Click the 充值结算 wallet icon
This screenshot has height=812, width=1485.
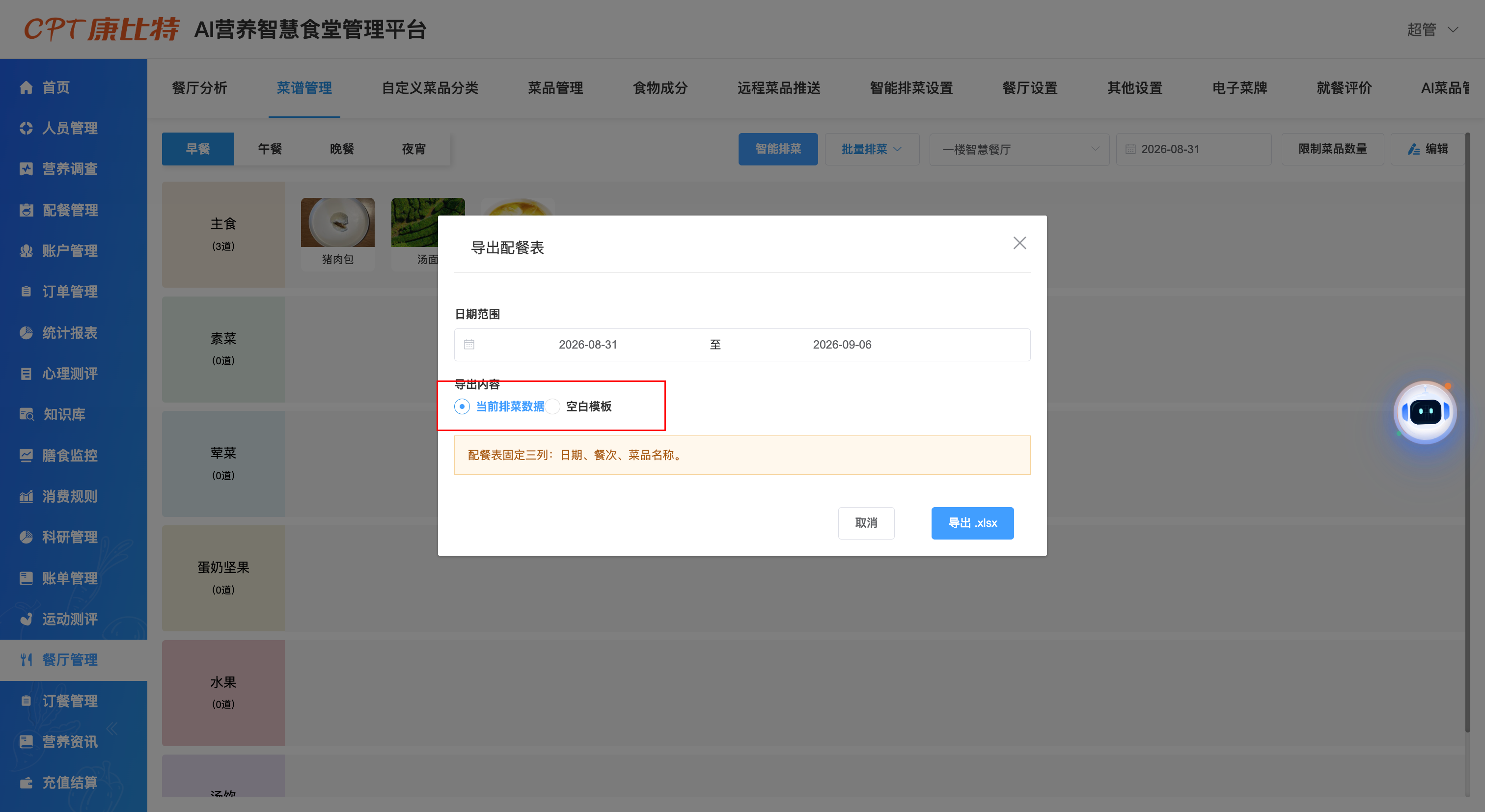pyautogui.click(x=26, y=782)
